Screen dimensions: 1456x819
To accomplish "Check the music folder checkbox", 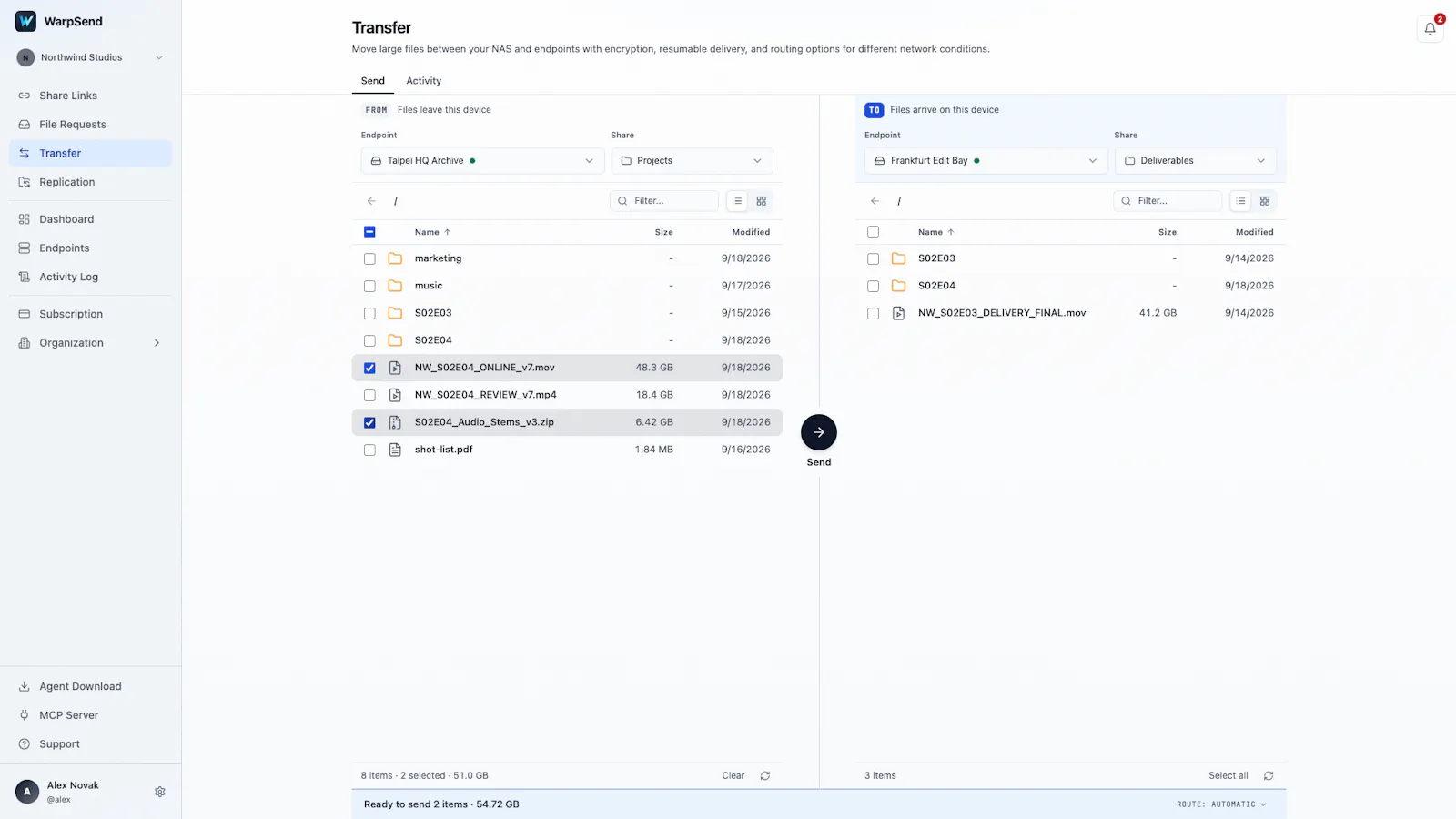I will (x=369, y=286).
